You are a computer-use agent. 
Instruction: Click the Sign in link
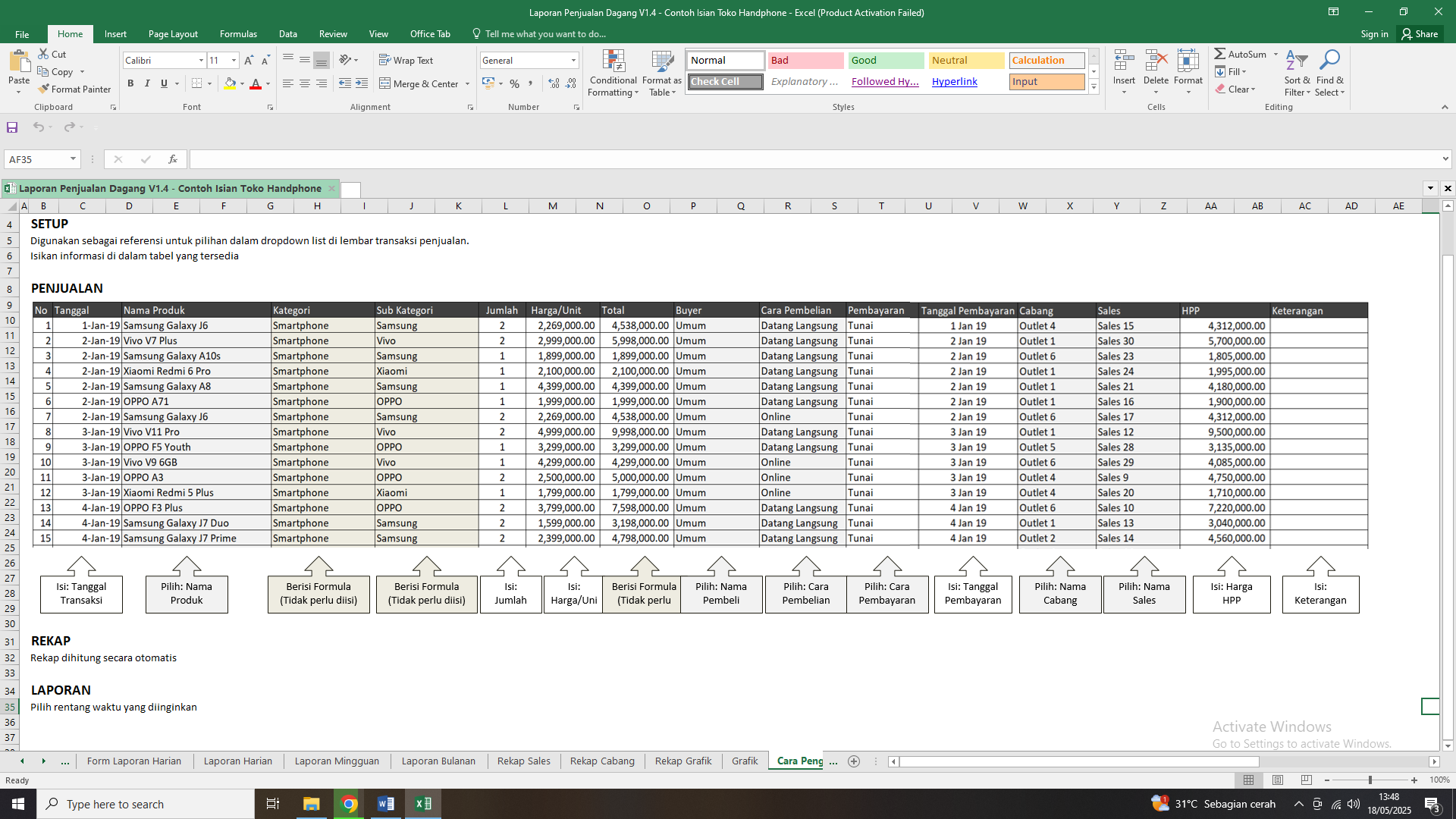1374,34
